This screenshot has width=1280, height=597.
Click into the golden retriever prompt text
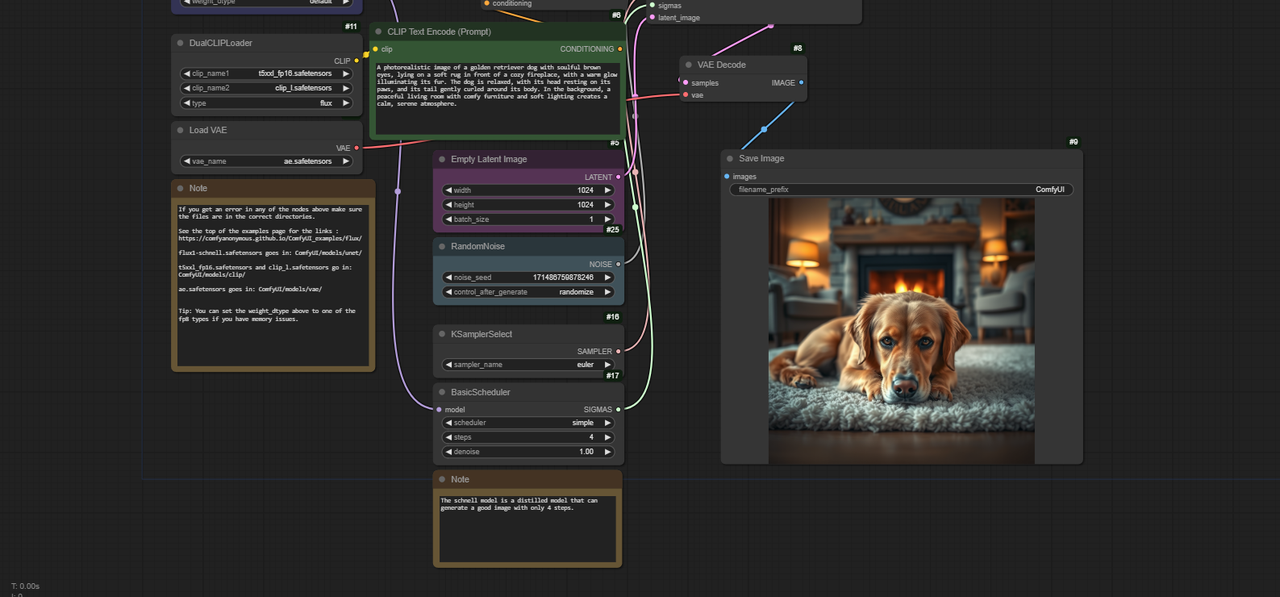[497, 98]
